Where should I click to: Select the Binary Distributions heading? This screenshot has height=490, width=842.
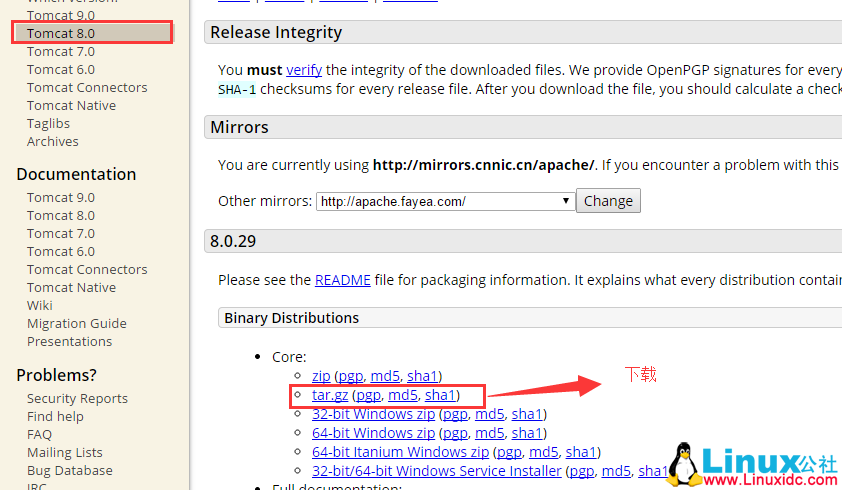(x=292, y=318)
